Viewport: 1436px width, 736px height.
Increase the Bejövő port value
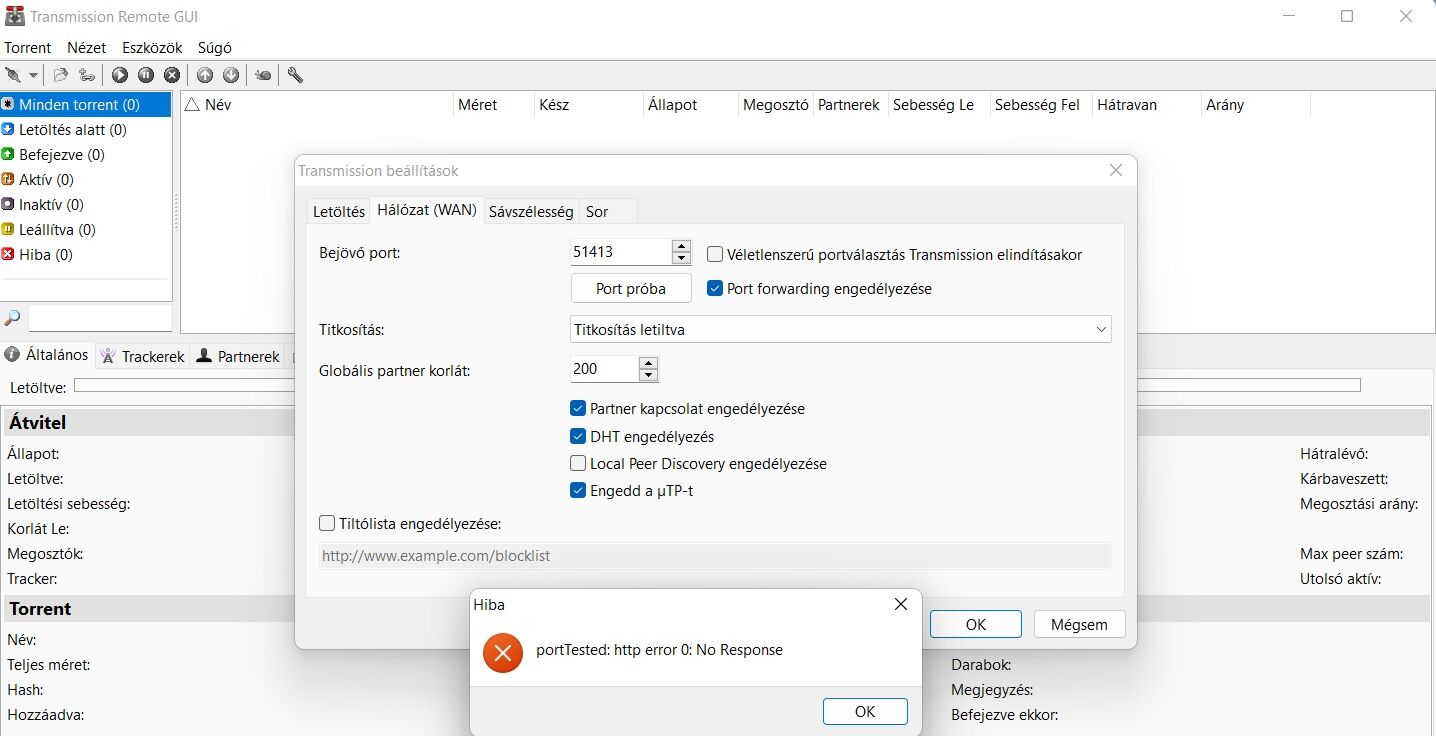click(682, 246)
